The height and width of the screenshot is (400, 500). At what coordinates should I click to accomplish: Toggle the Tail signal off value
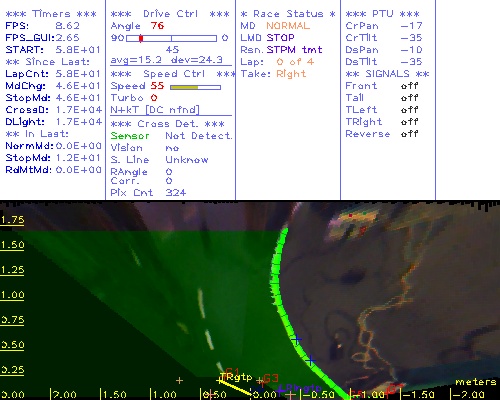[x=409, y=98]
